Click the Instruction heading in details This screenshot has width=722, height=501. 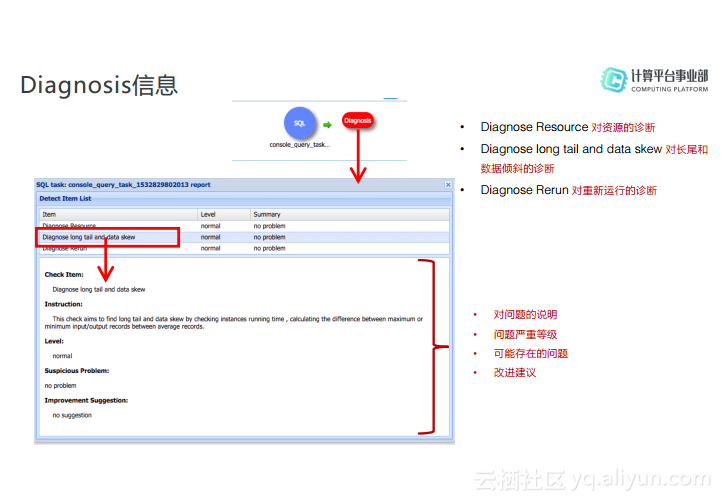pos(64,304)
